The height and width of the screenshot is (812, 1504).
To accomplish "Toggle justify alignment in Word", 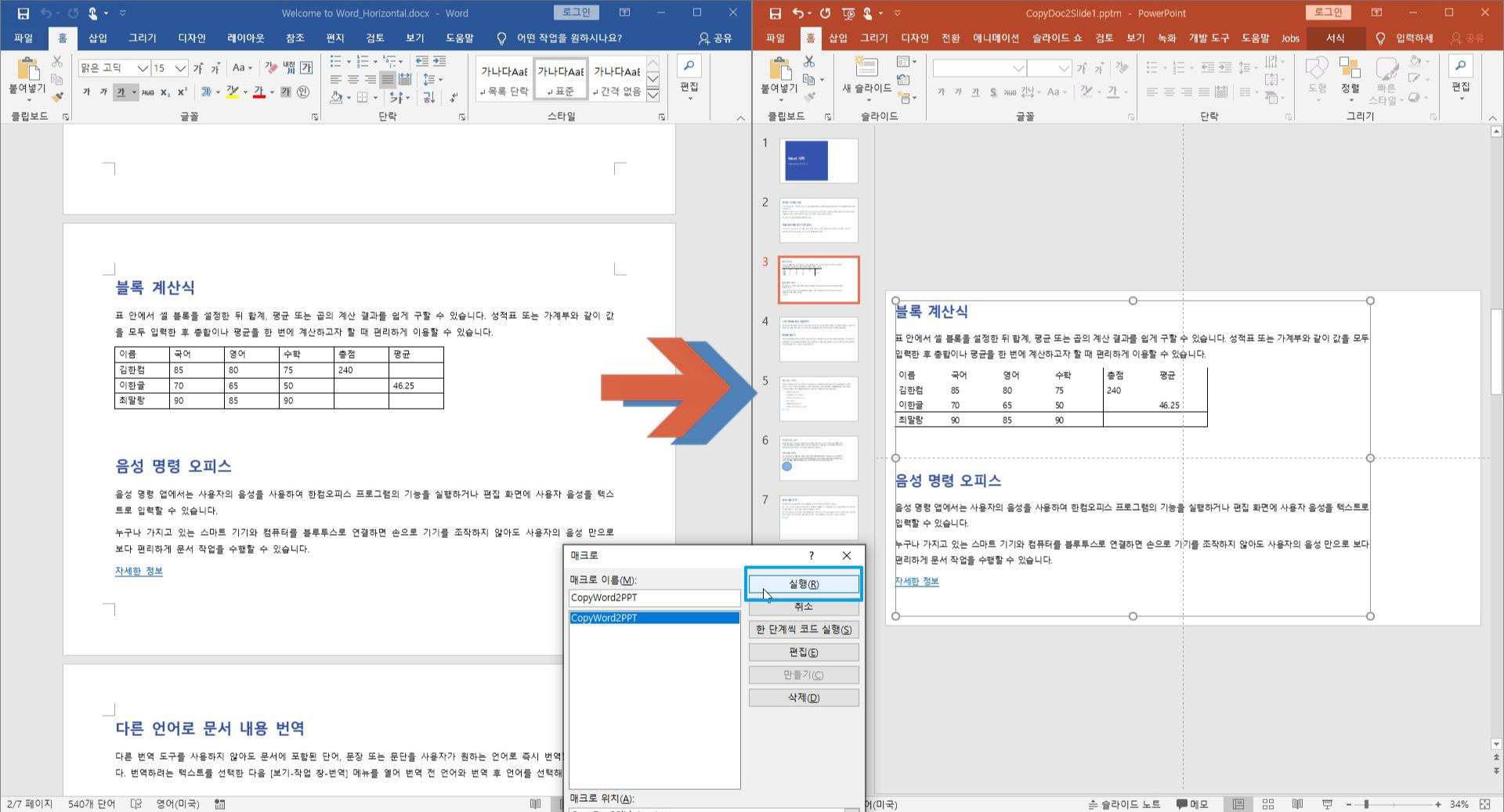I will (x=387, y=79).
